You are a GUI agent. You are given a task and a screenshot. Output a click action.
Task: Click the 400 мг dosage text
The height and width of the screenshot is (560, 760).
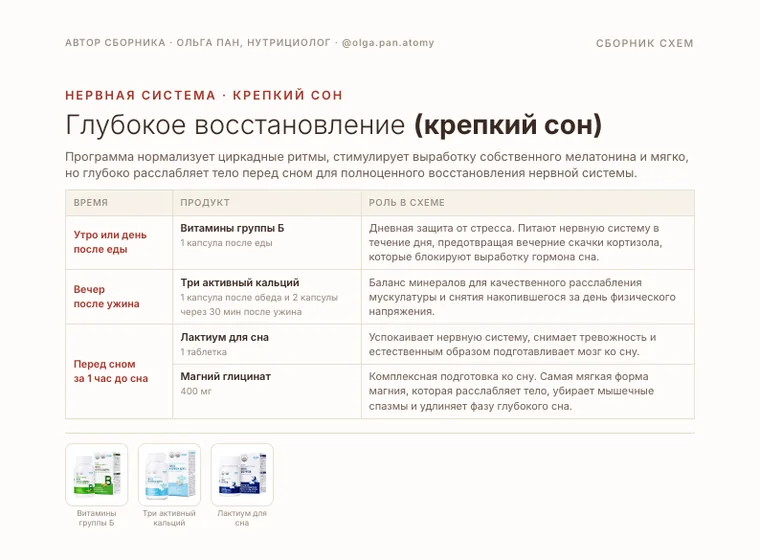196,391
